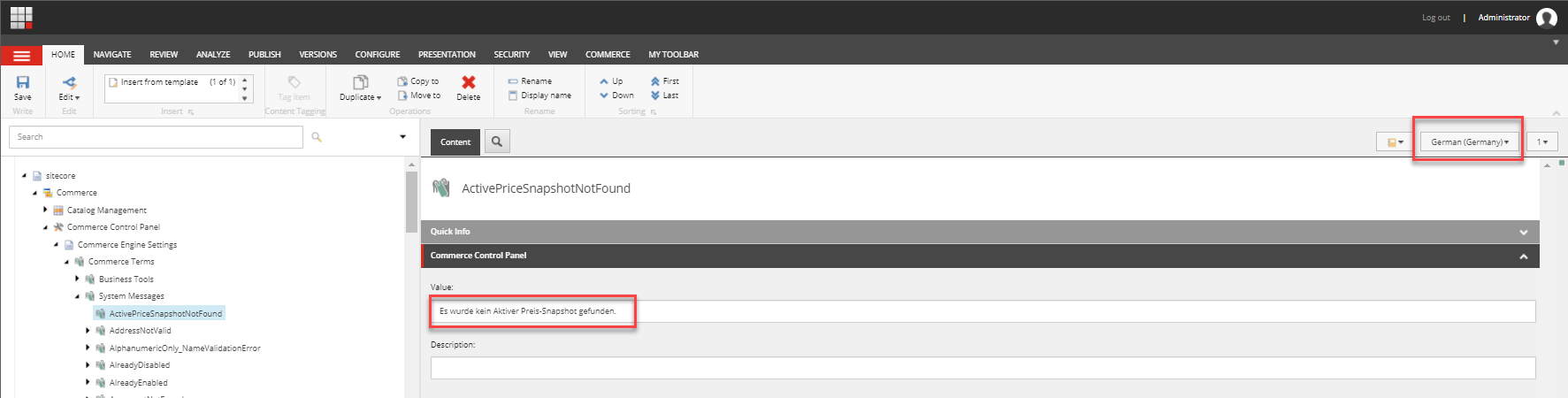Select the AlreadyEnabled tree item
The image size is (1568, 398).
[138, 383]
